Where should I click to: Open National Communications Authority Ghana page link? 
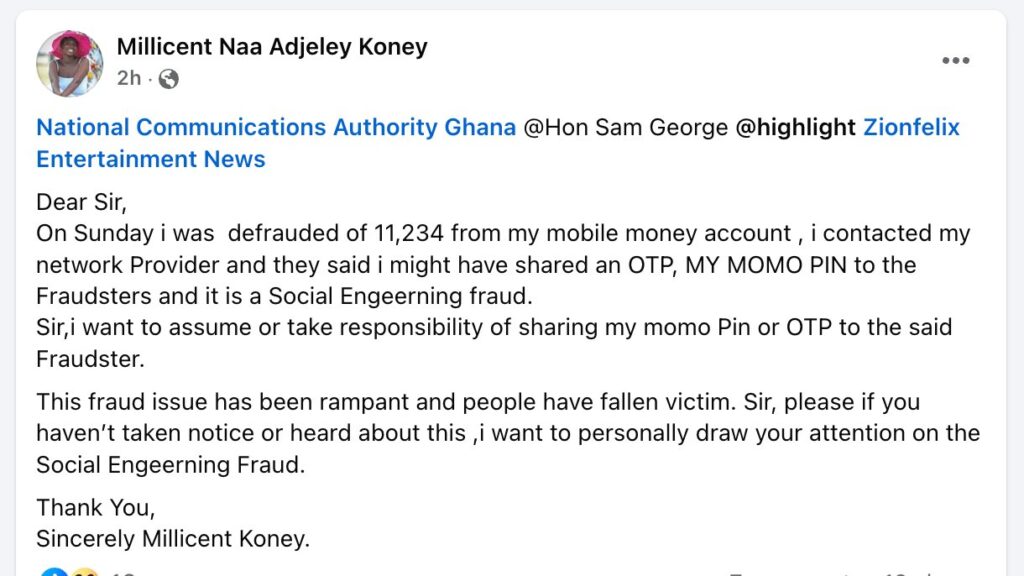[276, 127]
